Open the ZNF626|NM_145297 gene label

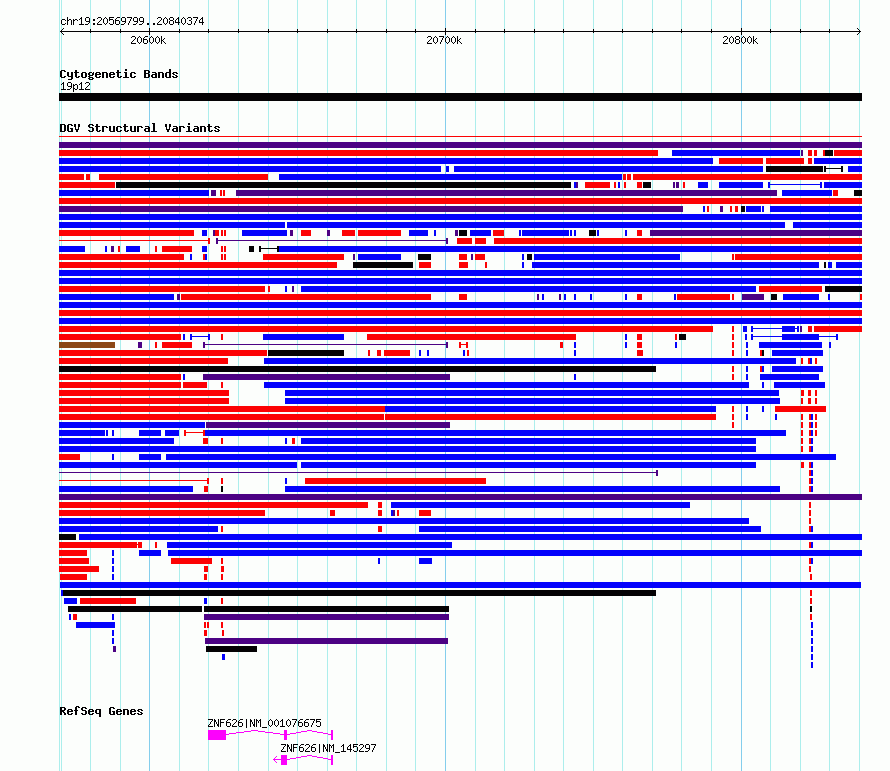tap(328, 748)
